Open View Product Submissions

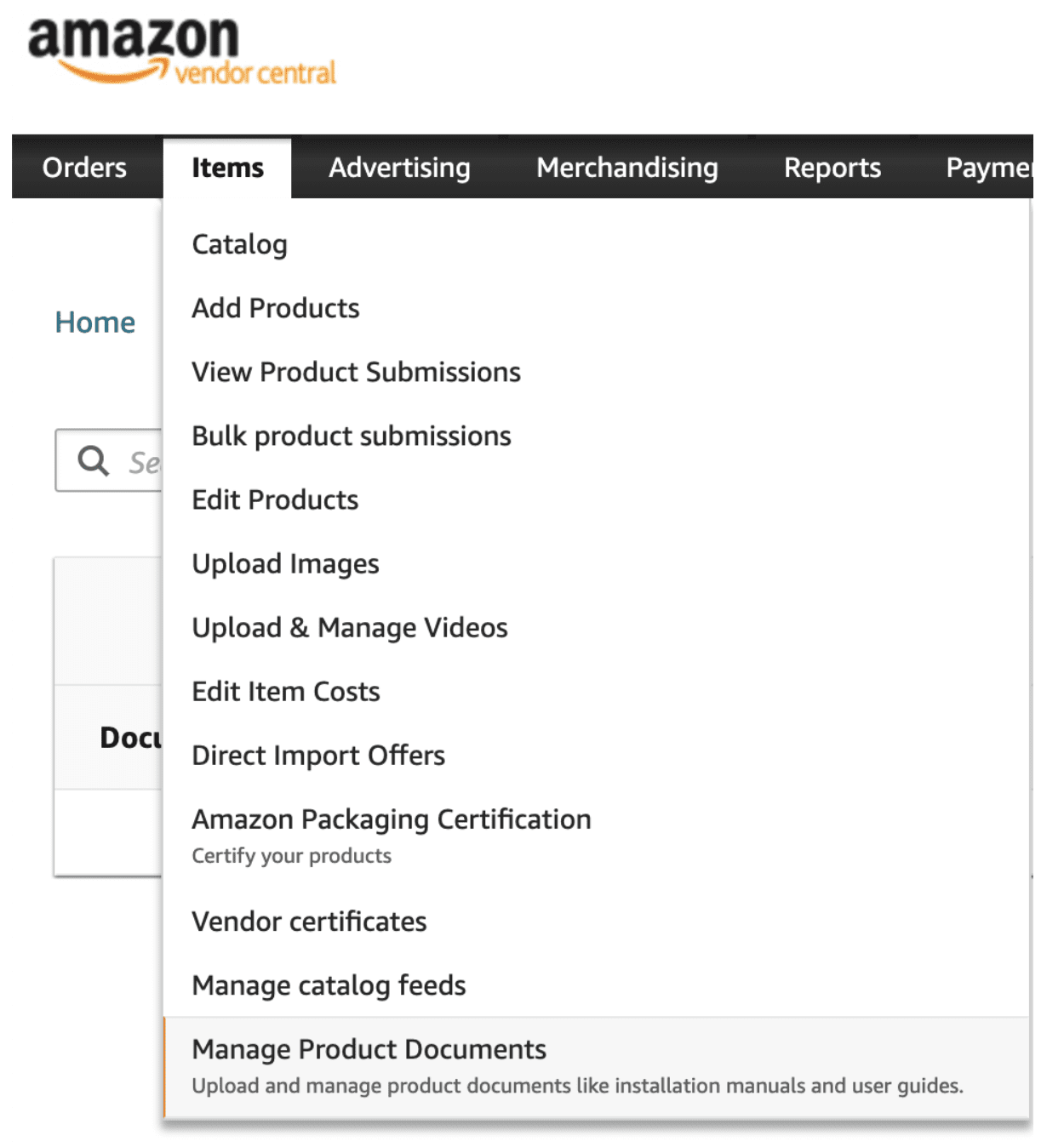pos(356,372)
